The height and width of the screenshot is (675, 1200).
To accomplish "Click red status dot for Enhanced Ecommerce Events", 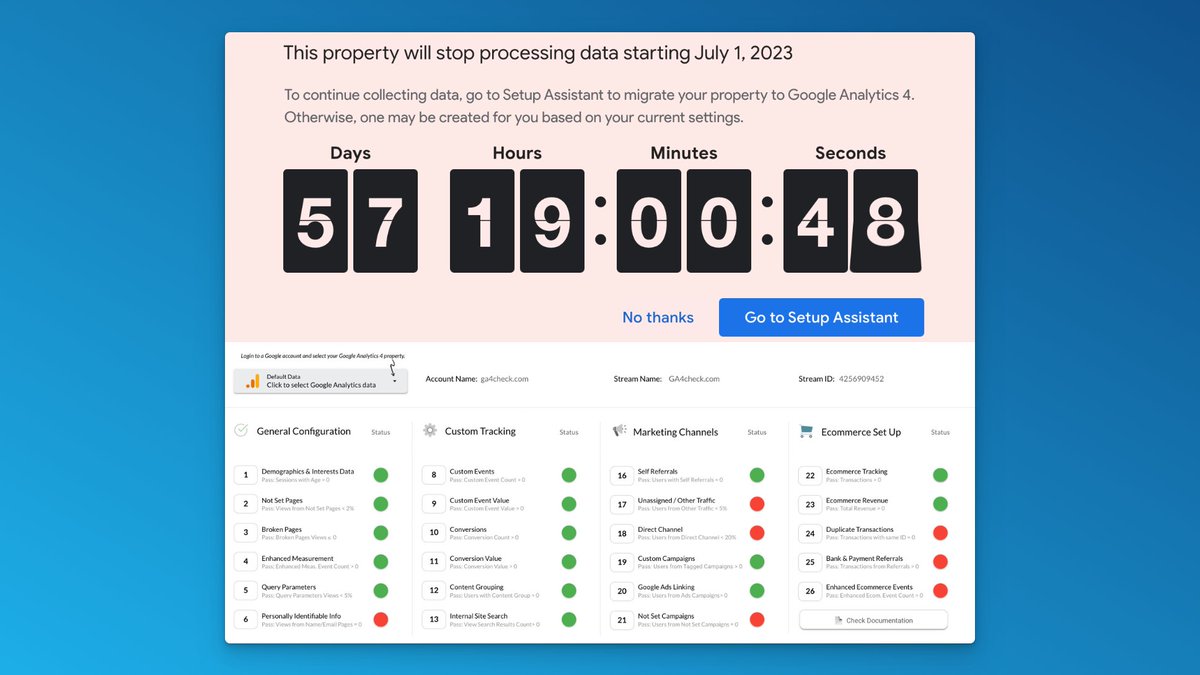I will [940, 591].
